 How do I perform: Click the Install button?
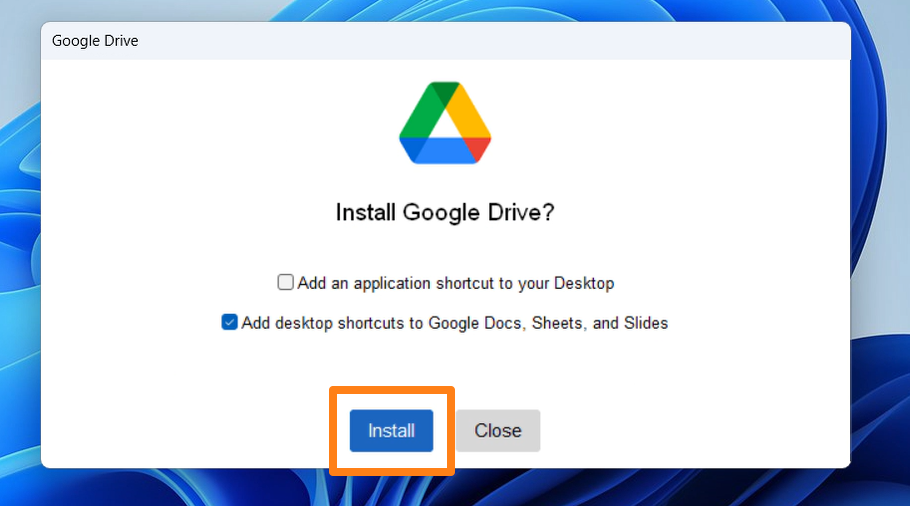(x=391, y=431)
